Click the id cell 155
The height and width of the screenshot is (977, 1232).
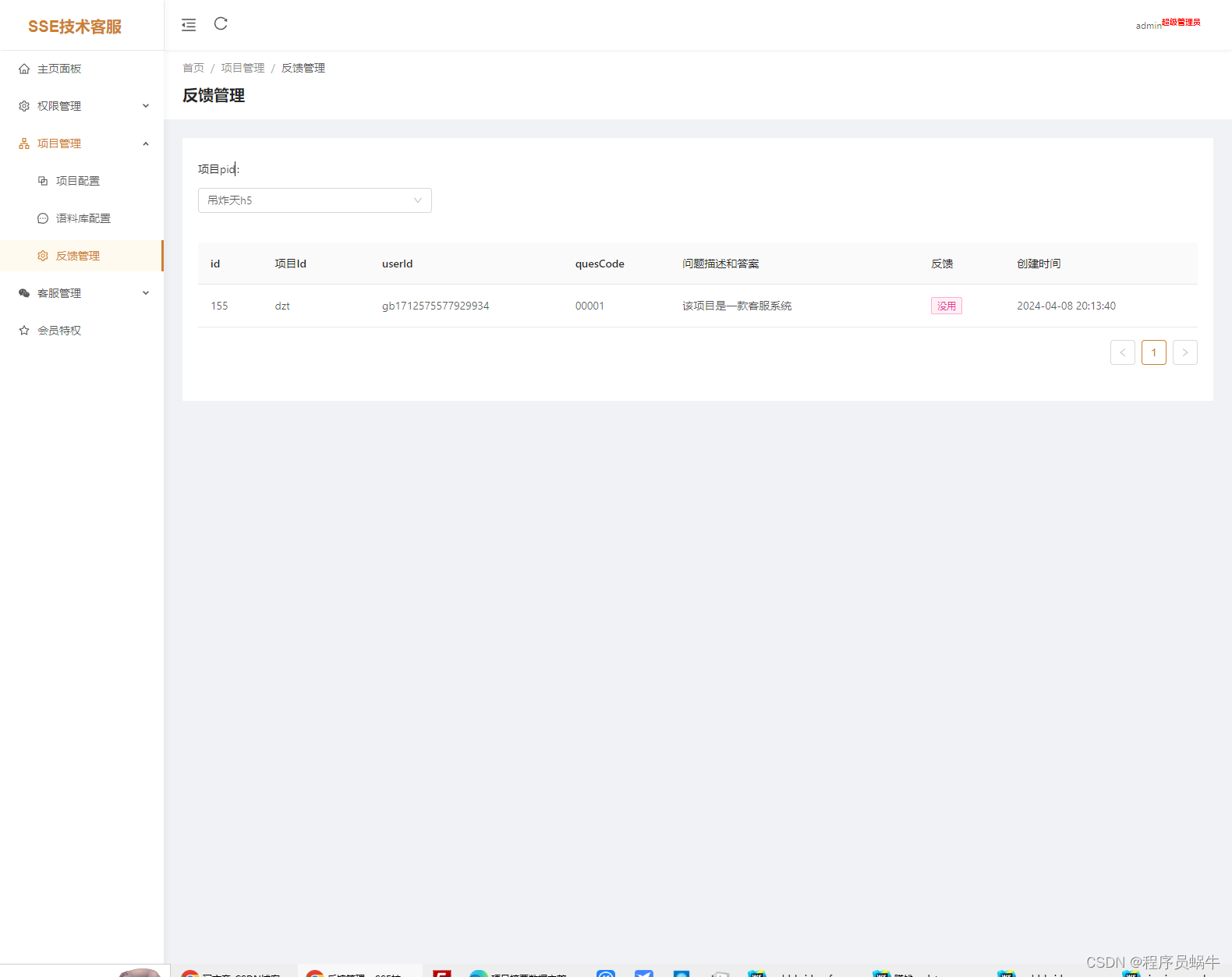(219, 306)
